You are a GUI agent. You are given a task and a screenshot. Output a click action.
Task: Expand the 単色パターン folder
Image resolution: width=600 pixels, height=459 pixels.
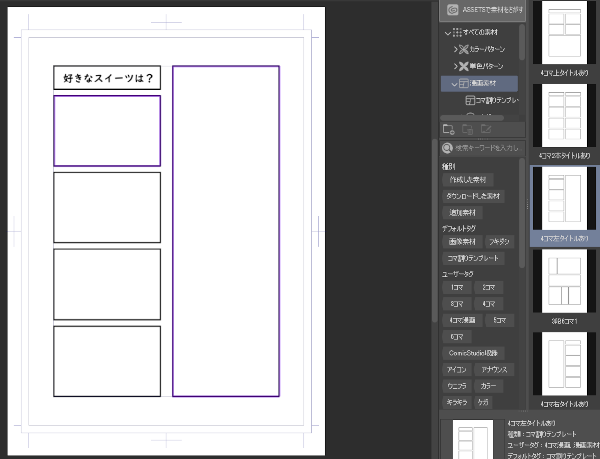coord(455,66)
